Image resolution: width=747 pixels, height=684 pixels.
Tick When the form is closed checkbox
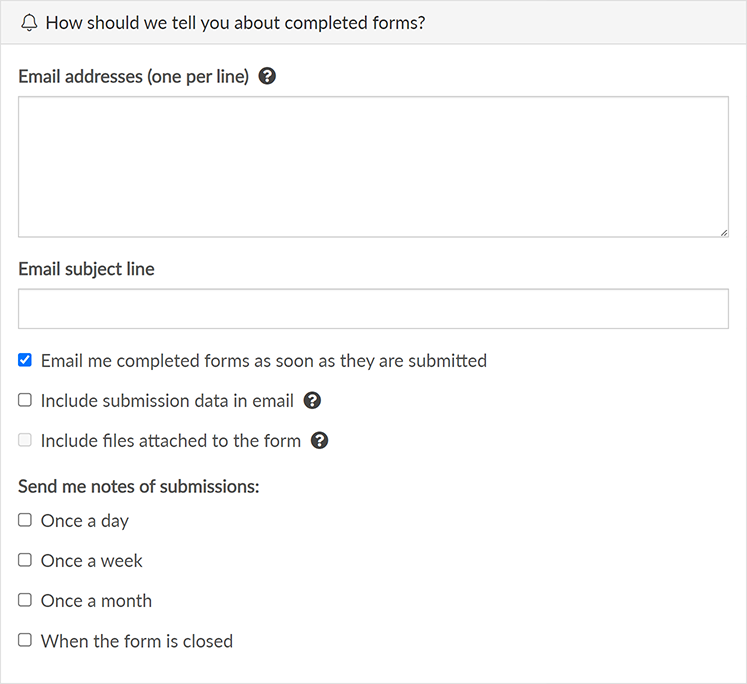click(25, 640)
